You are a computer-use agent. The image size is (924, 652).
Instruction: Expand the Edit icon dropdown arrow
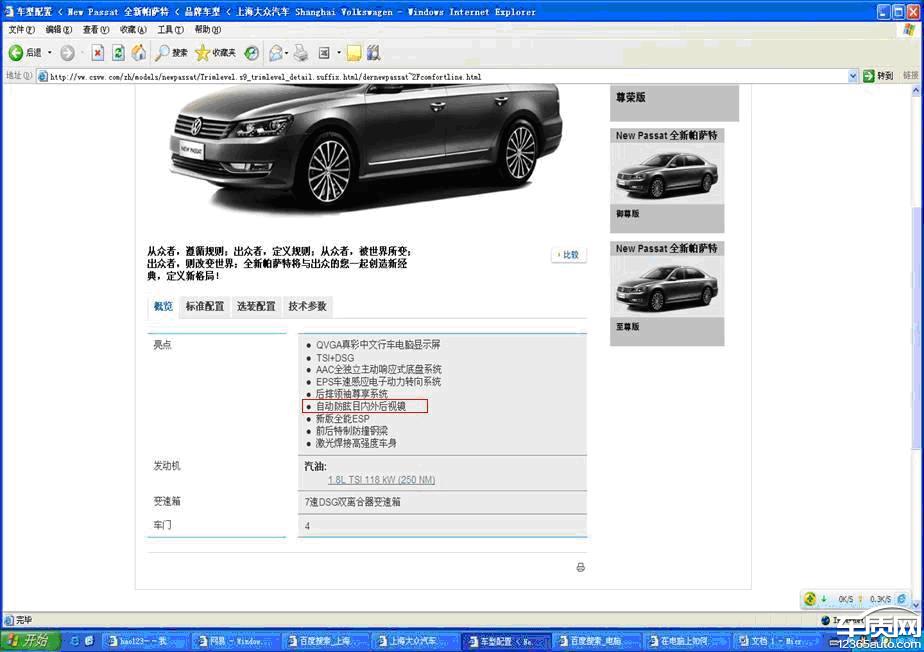coord(339,53)
